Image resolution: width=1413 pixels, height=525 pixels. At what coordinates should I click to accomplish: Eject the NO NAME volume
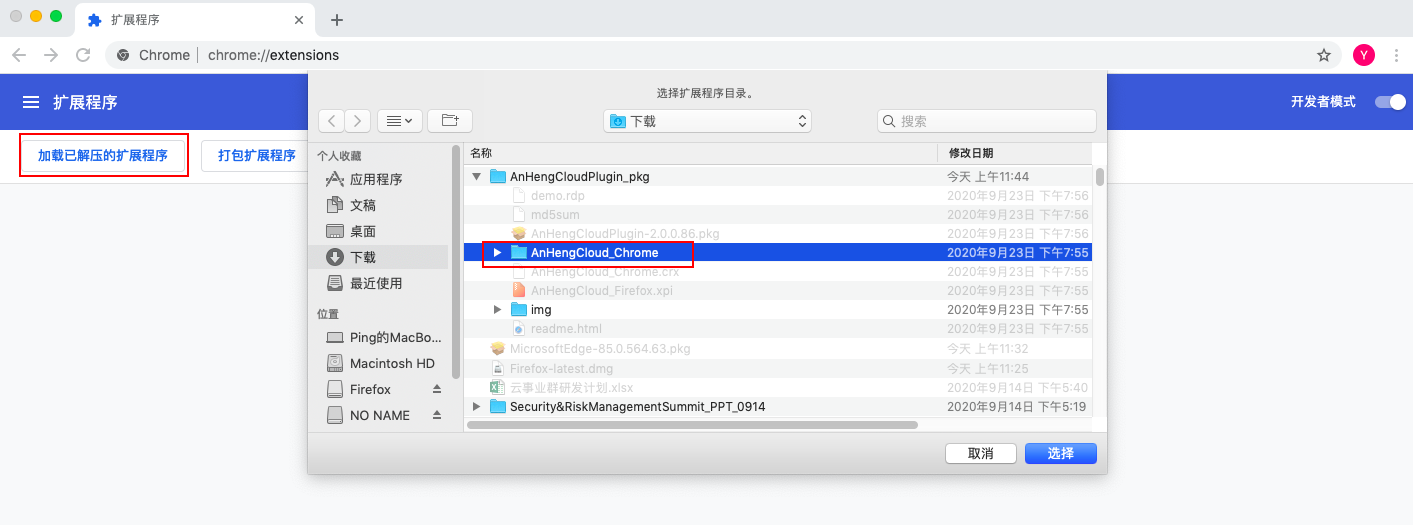(437, 415)
